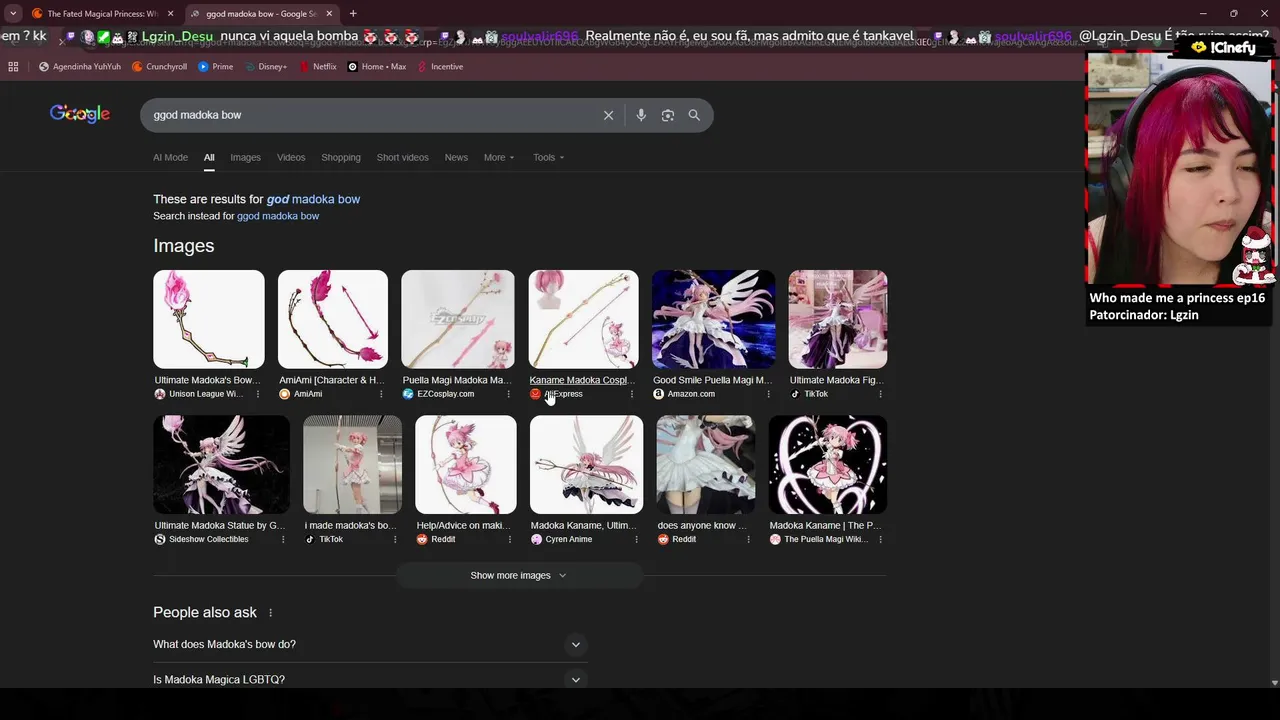Expand What does Madoka's bow do?
Viewport: 1280px width, 720px height.
pyautogui.click(x=370, y=645)
